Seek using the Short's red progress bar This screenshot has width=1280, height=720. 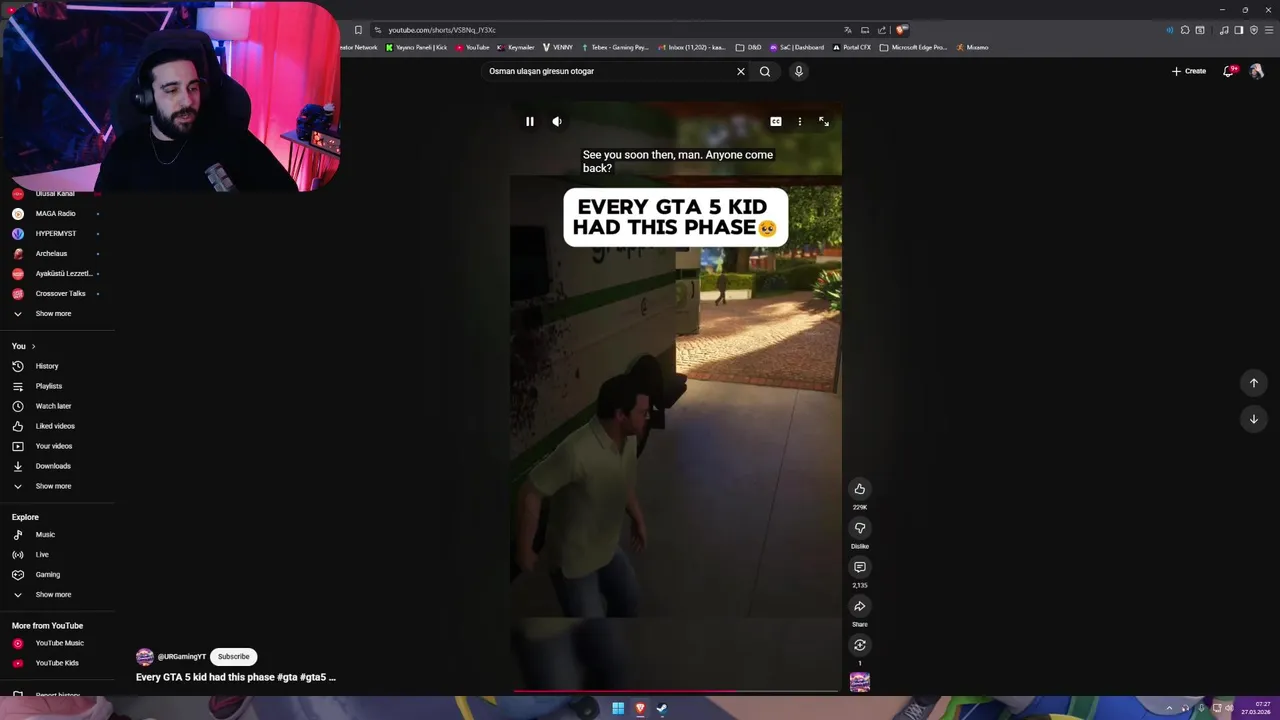676,691
